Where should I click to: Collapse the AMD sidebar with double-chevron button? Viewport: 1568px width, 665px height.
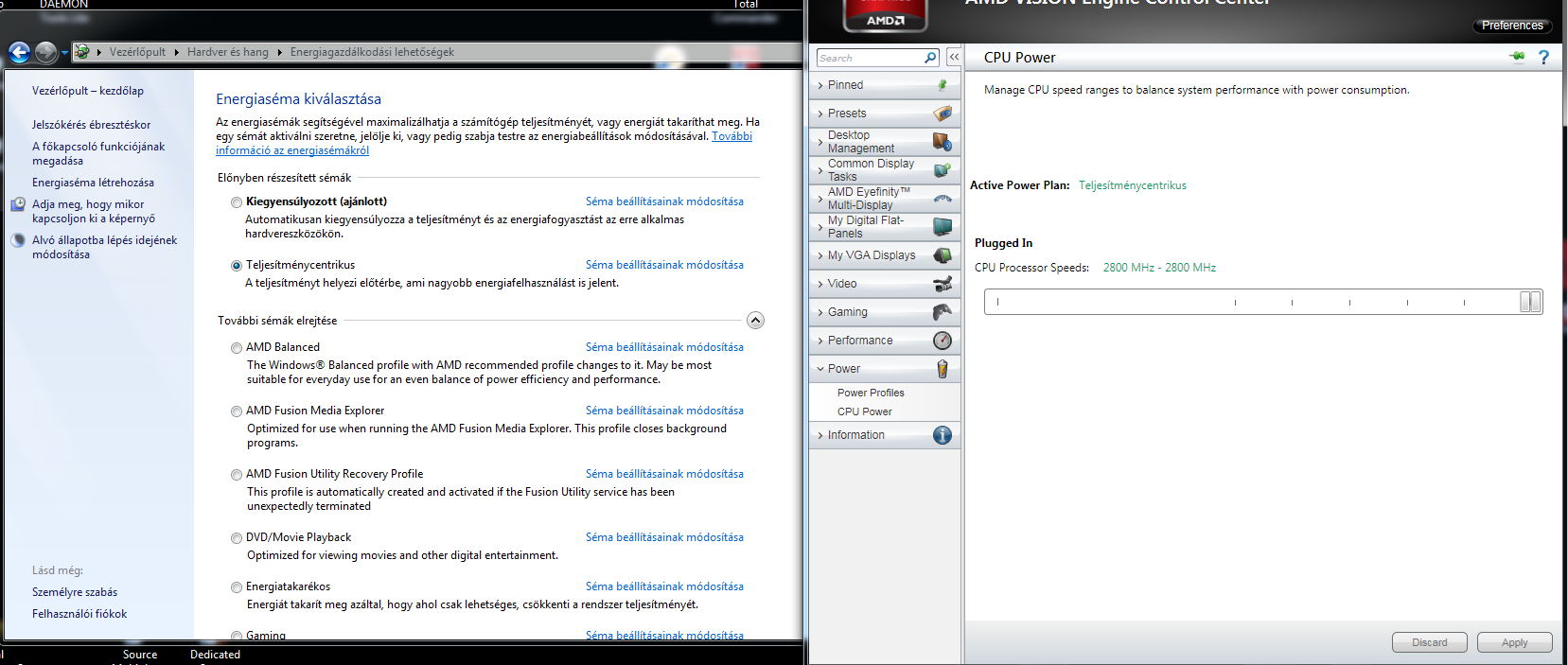[954, 58]
